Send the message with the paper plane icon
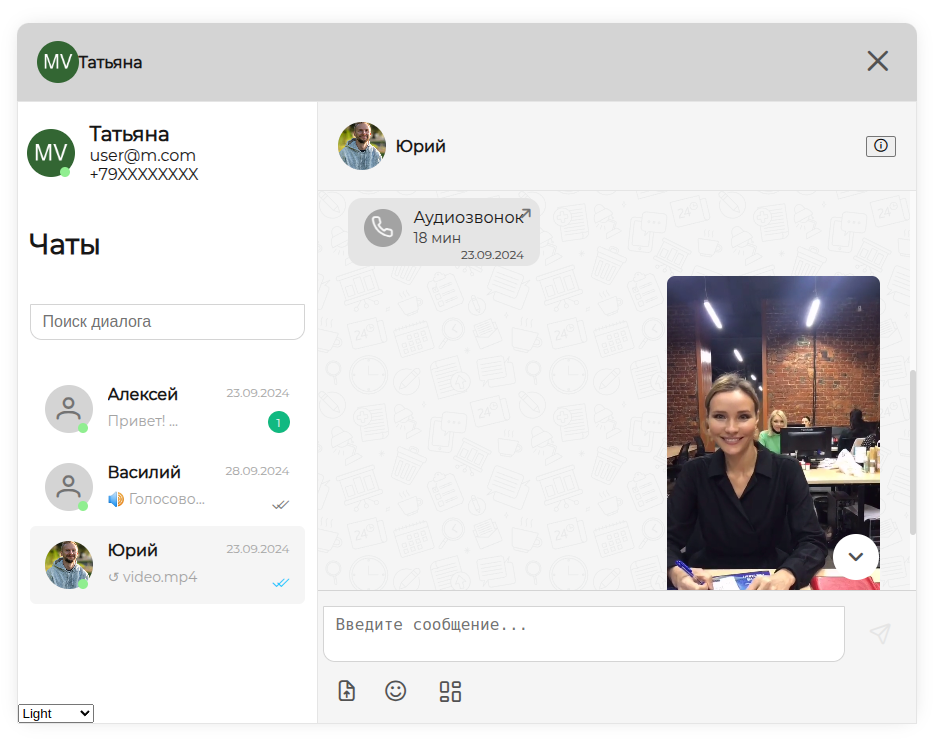The height and width of the screenshot is (746, 942). 880,633
